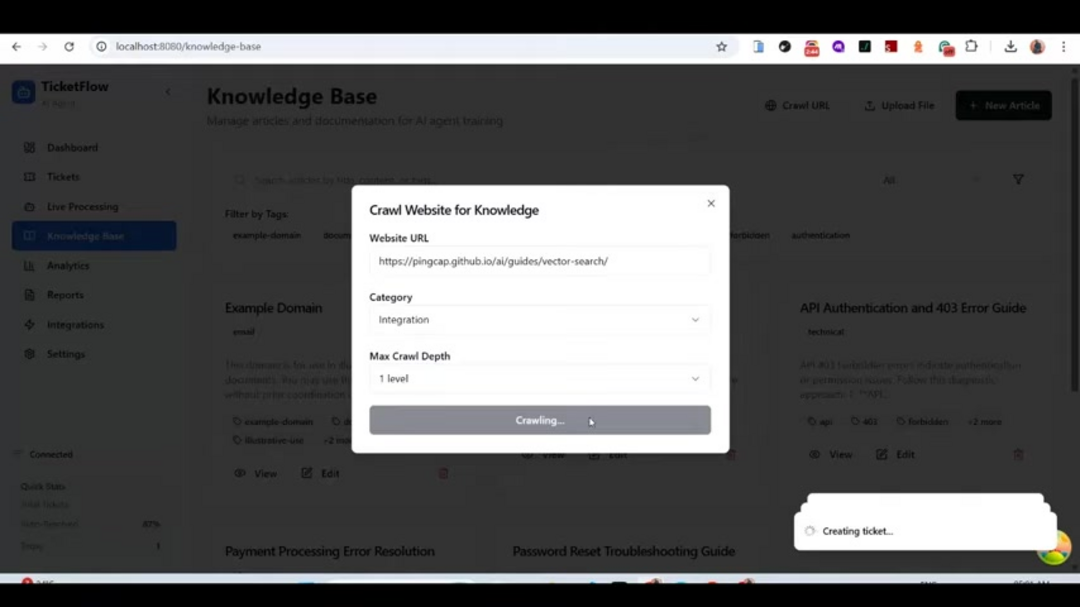
Task: Open the Integrations lightning icon
Action: click(x=29, y=325)
